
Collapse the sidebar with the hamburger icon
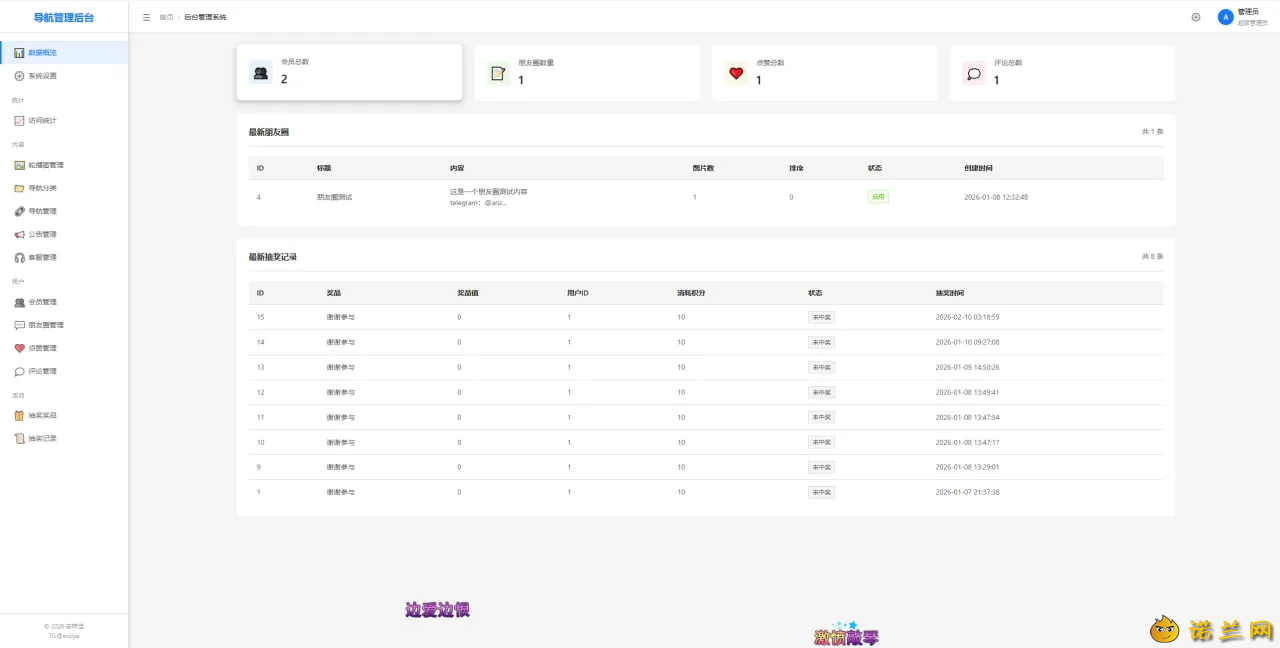(x=147, y=17)
